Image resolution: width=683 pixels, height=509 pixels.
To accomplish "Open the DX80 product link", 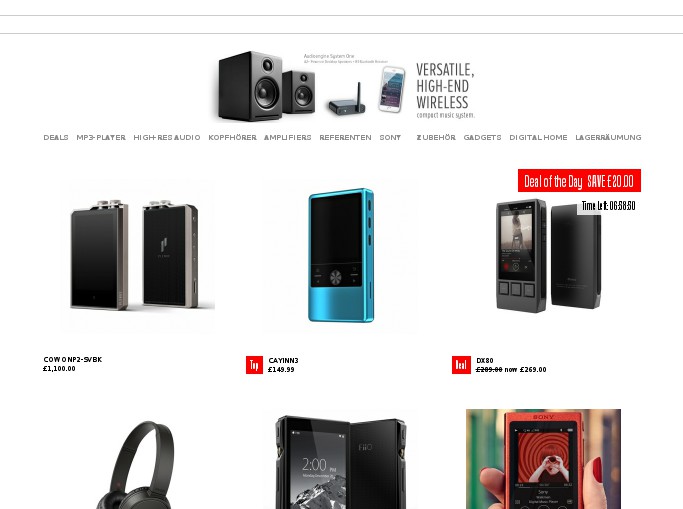I will click(485, 361).
